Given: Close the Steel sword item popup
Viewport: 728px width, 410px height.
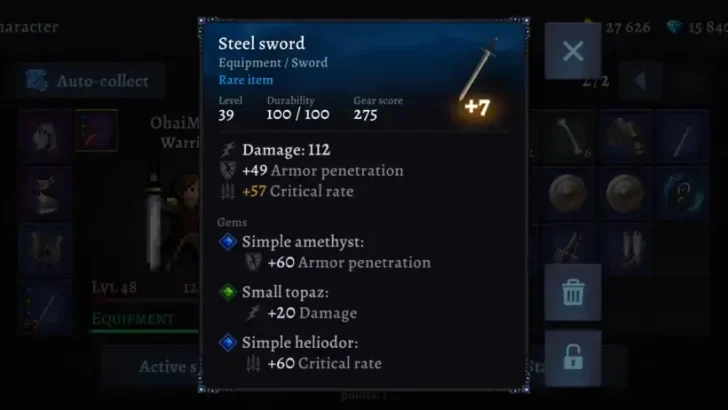Looking at the screenshot, I should point(572,51).
